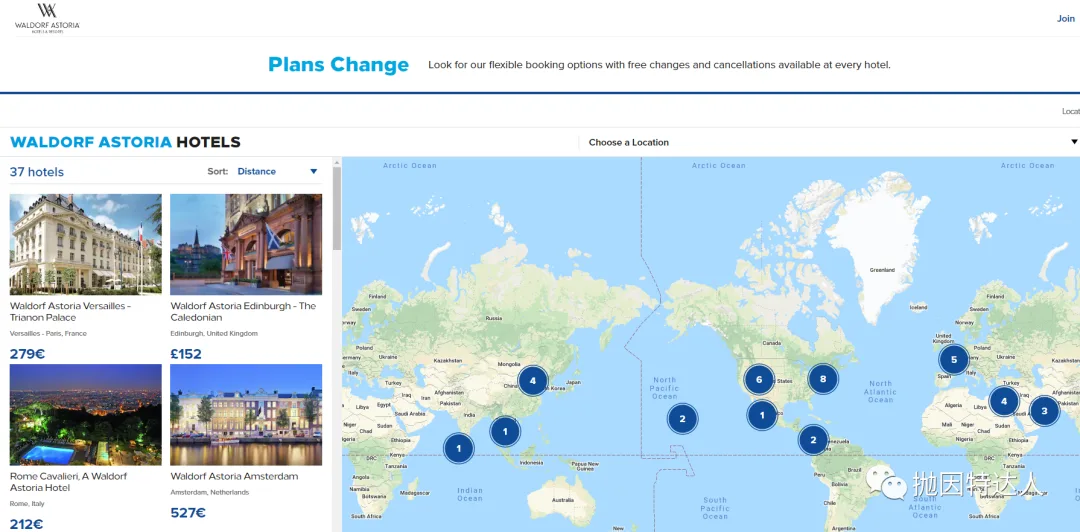Click map marker 1 over Mexico
This screenshot has height=532, width=1080.
[x=761, y=414]
